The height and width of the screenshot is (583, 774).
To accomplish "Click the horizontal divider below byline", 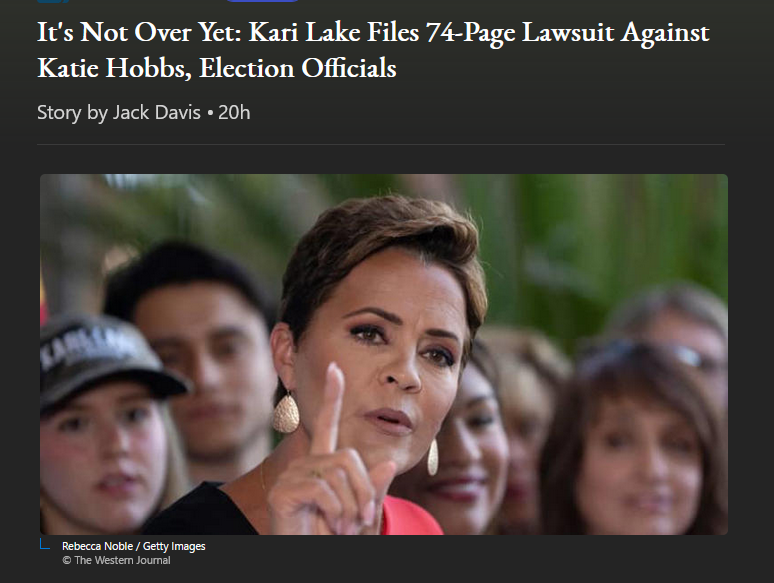I will (381, 144).
